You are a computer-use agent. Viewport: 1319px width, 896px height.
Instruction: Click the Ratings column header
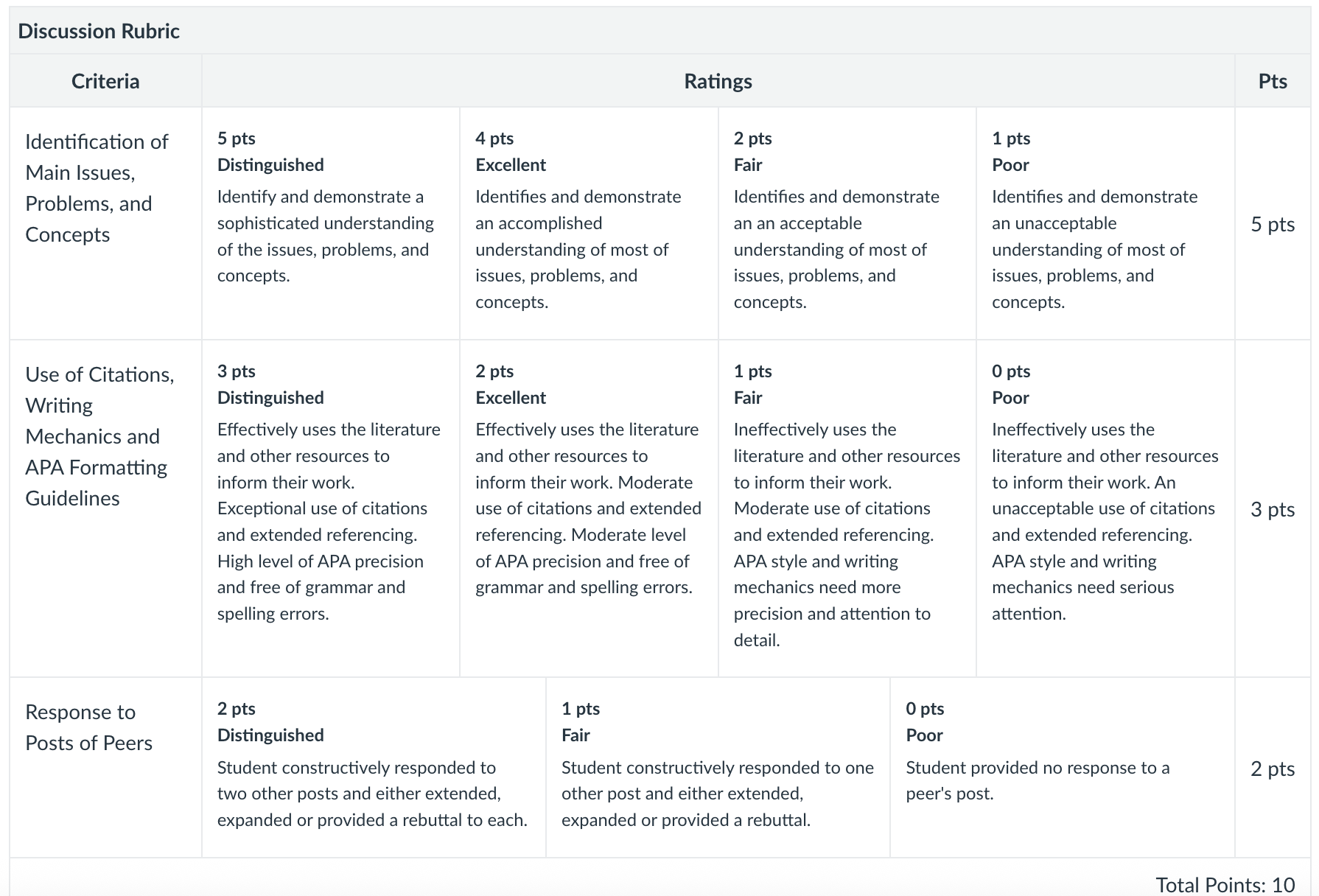click(718, 81)
